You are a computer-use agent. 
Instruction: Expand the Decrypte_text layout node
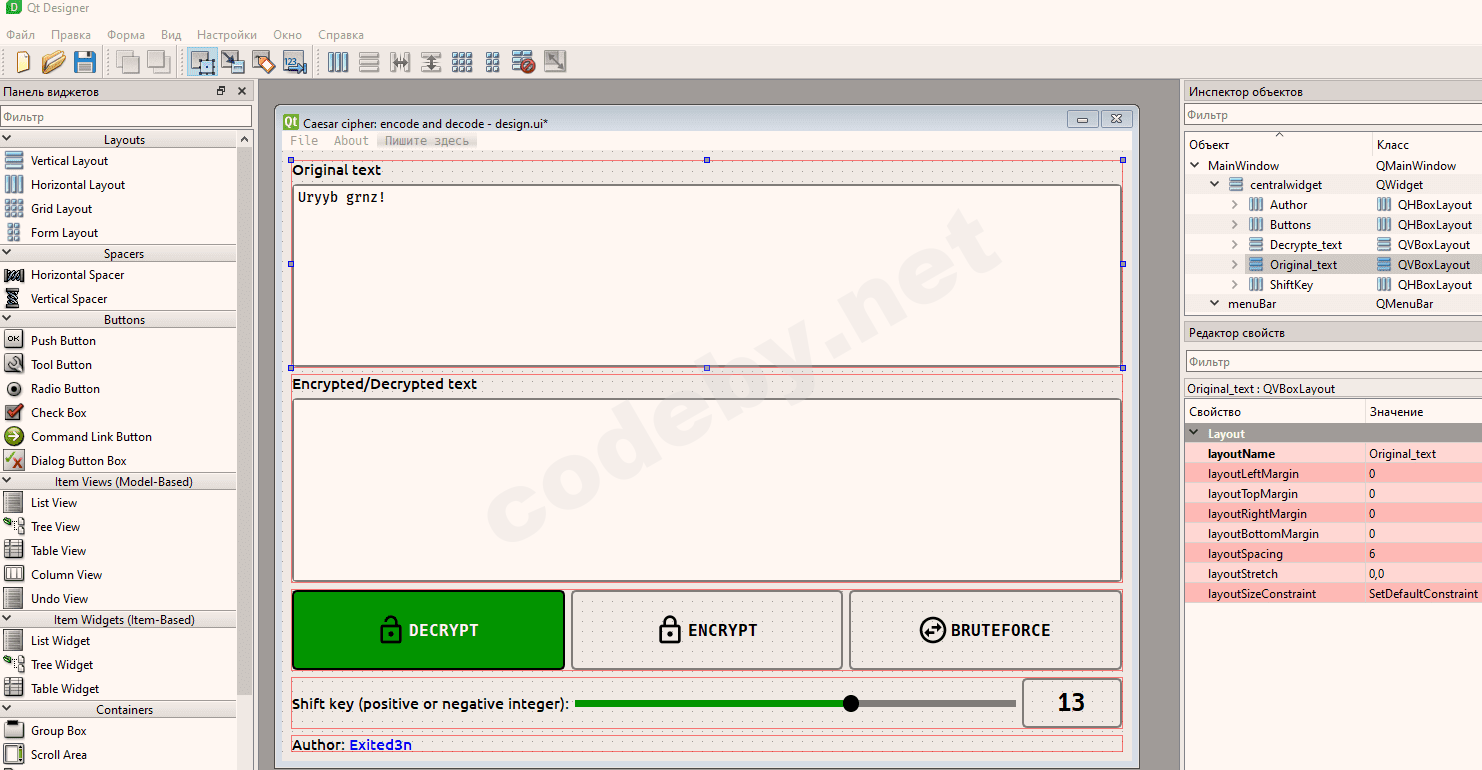pyautogui.click(x=1234, y=244)
